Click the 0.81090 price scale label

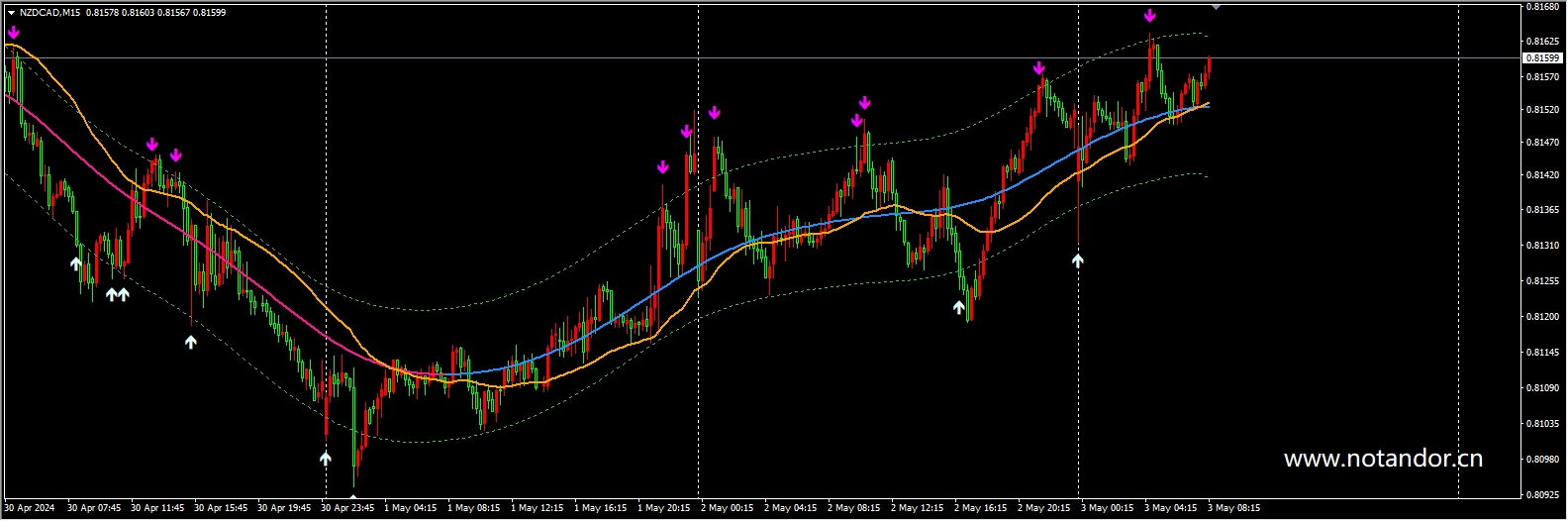(1543, 388)
